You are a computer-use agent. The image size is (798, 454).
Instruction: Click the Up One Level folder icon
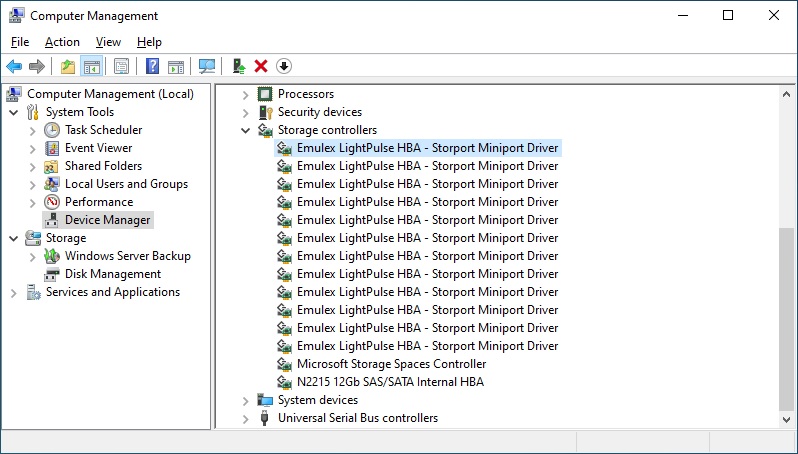point(67,66)
